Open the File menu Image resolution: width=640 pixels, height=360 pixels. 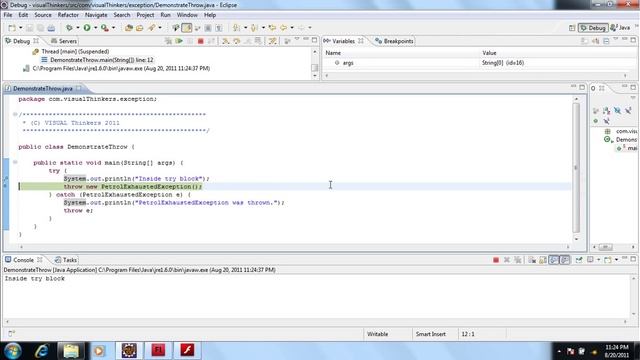tap(8, 15)
